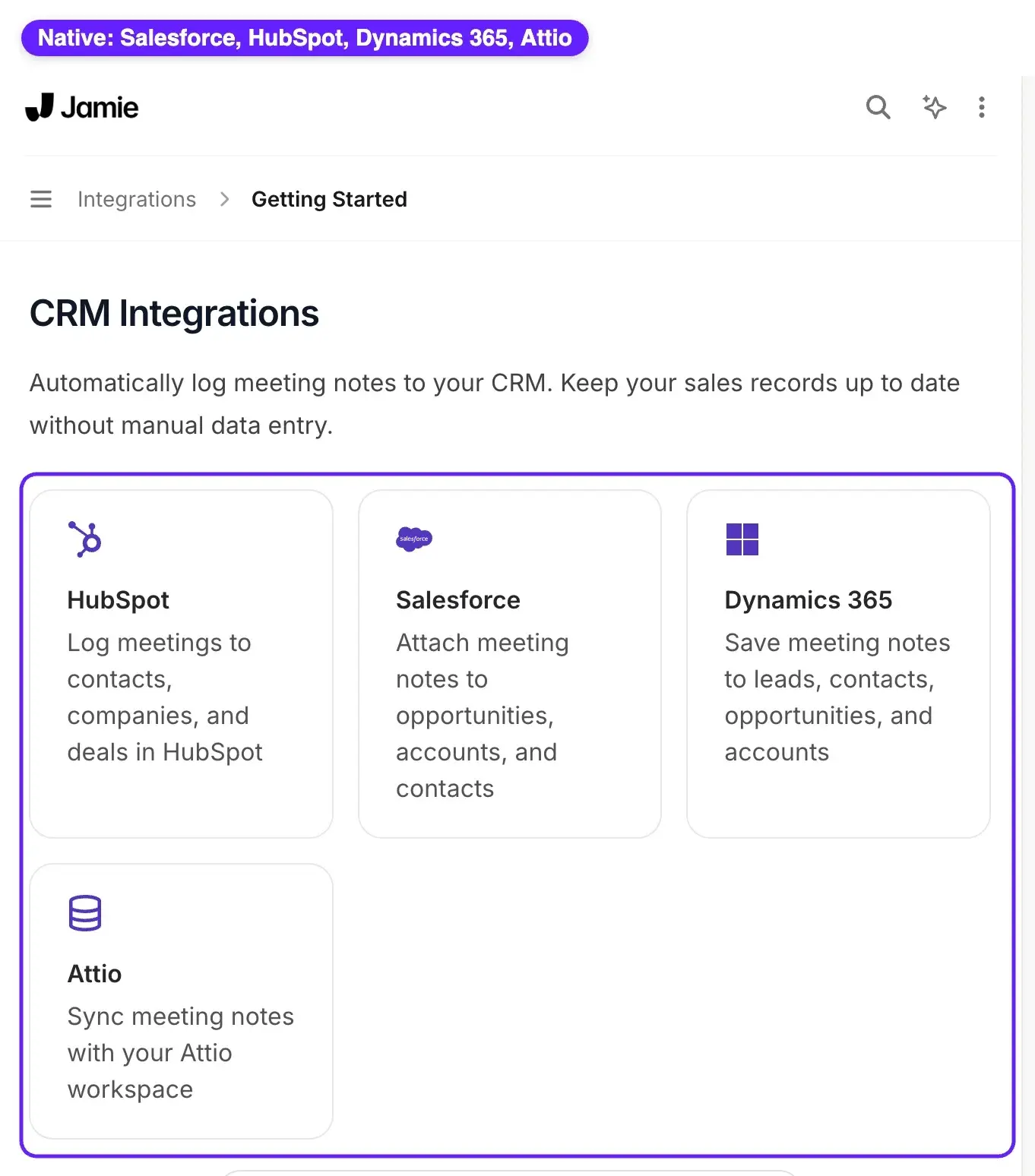Open the AI sparkle assistant icon
Image resolution: width=1035 pixels, height=1176 pixels.
934,107
